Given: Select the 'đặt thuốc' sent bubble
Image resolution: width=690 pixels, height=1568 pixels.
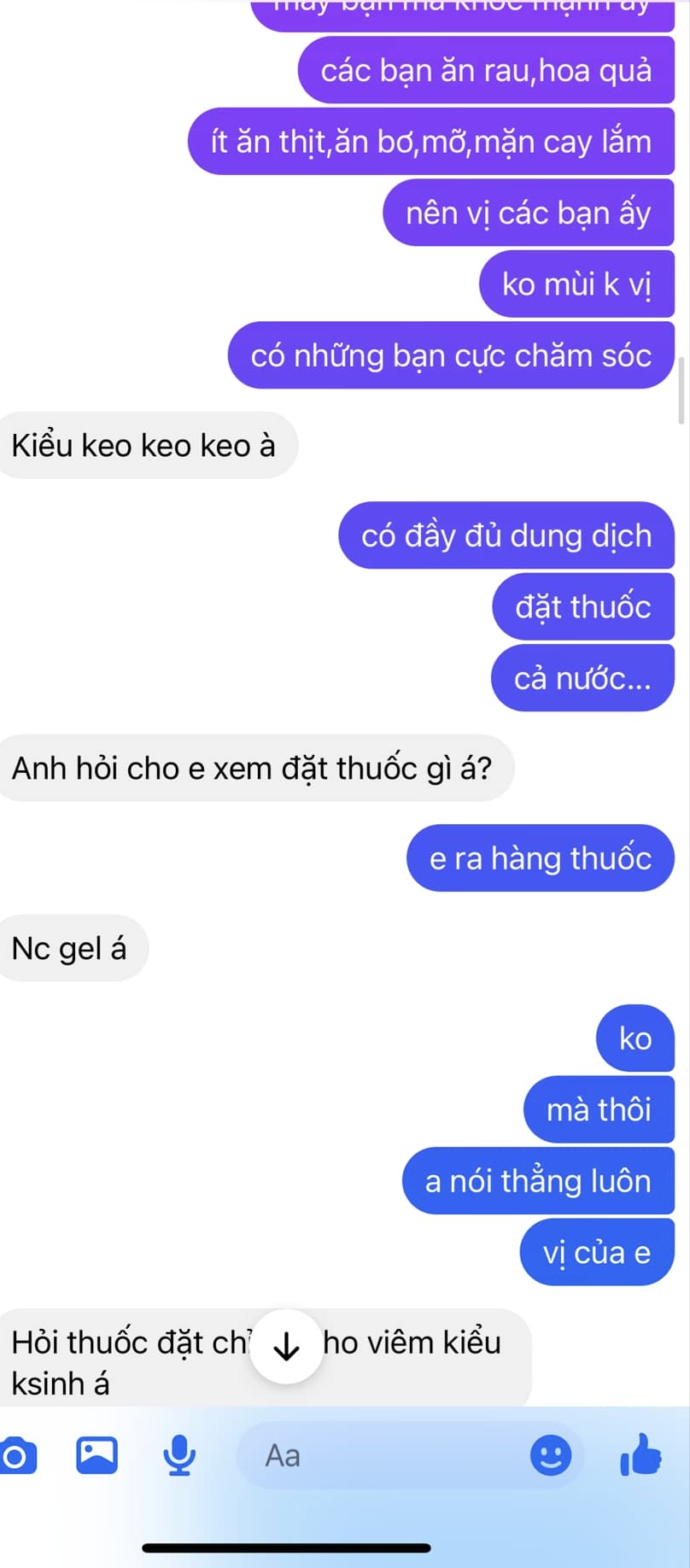Looking at the screenshot, I should [x=583, y=606].
